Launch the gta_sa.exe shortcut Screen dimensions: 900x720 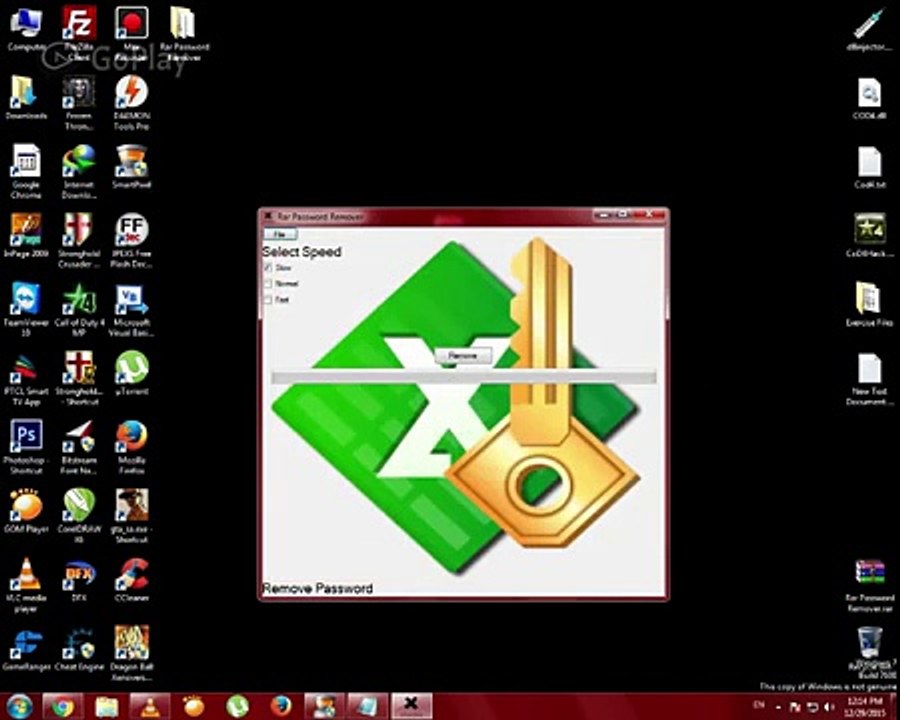(x=131, y=516)
